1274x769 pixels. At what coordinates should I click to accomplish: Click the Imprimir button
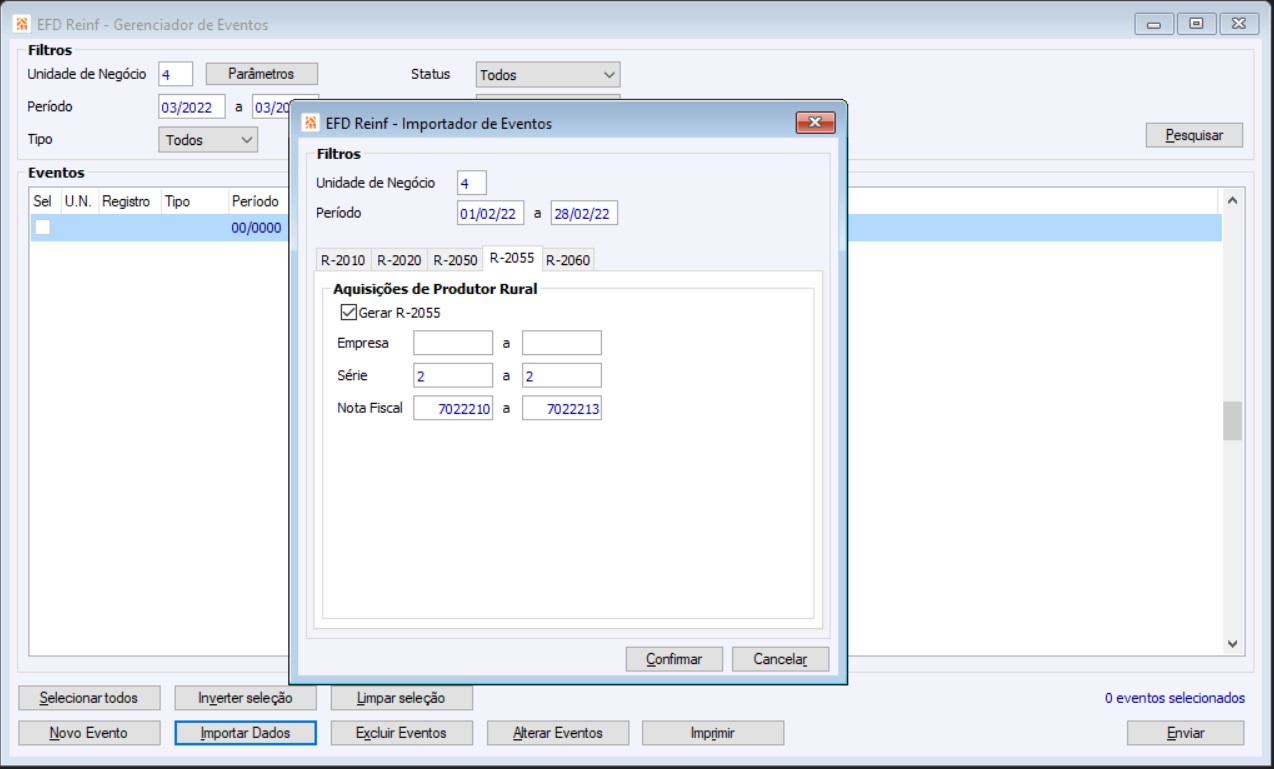coord(712,733)
